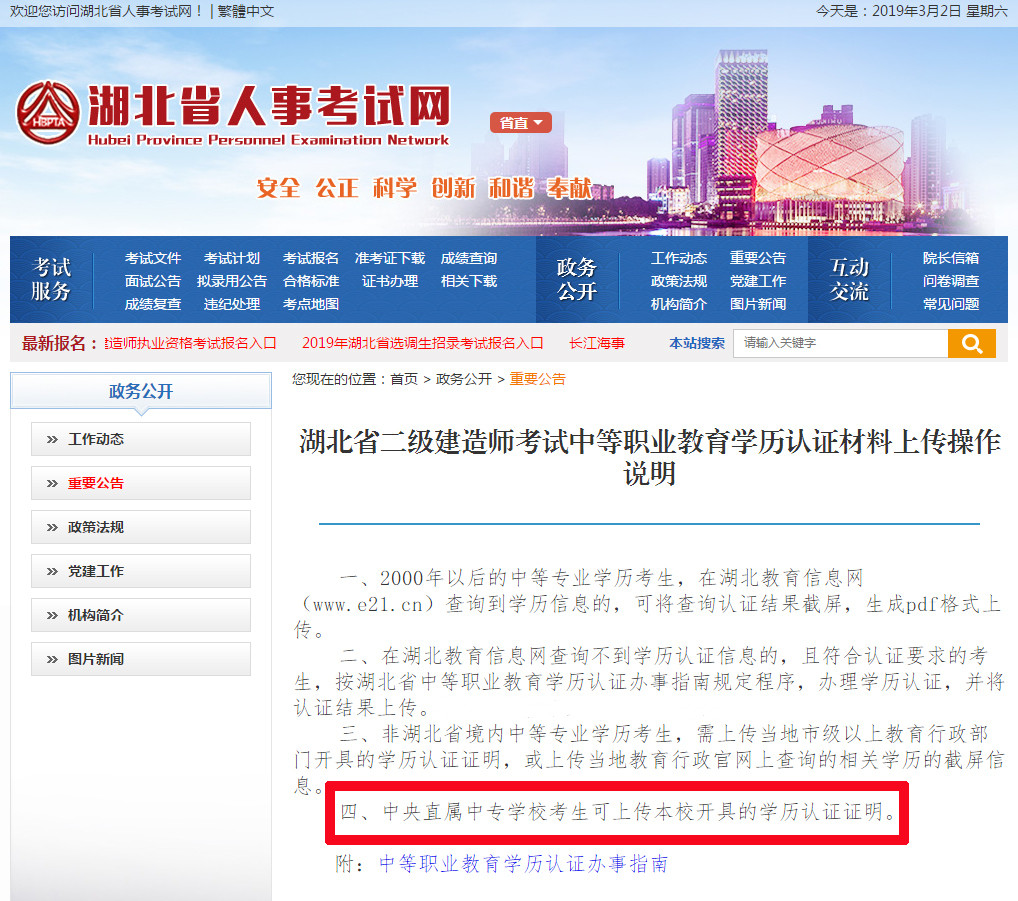Open 相关下载 menu link

[x=469, y=281]
